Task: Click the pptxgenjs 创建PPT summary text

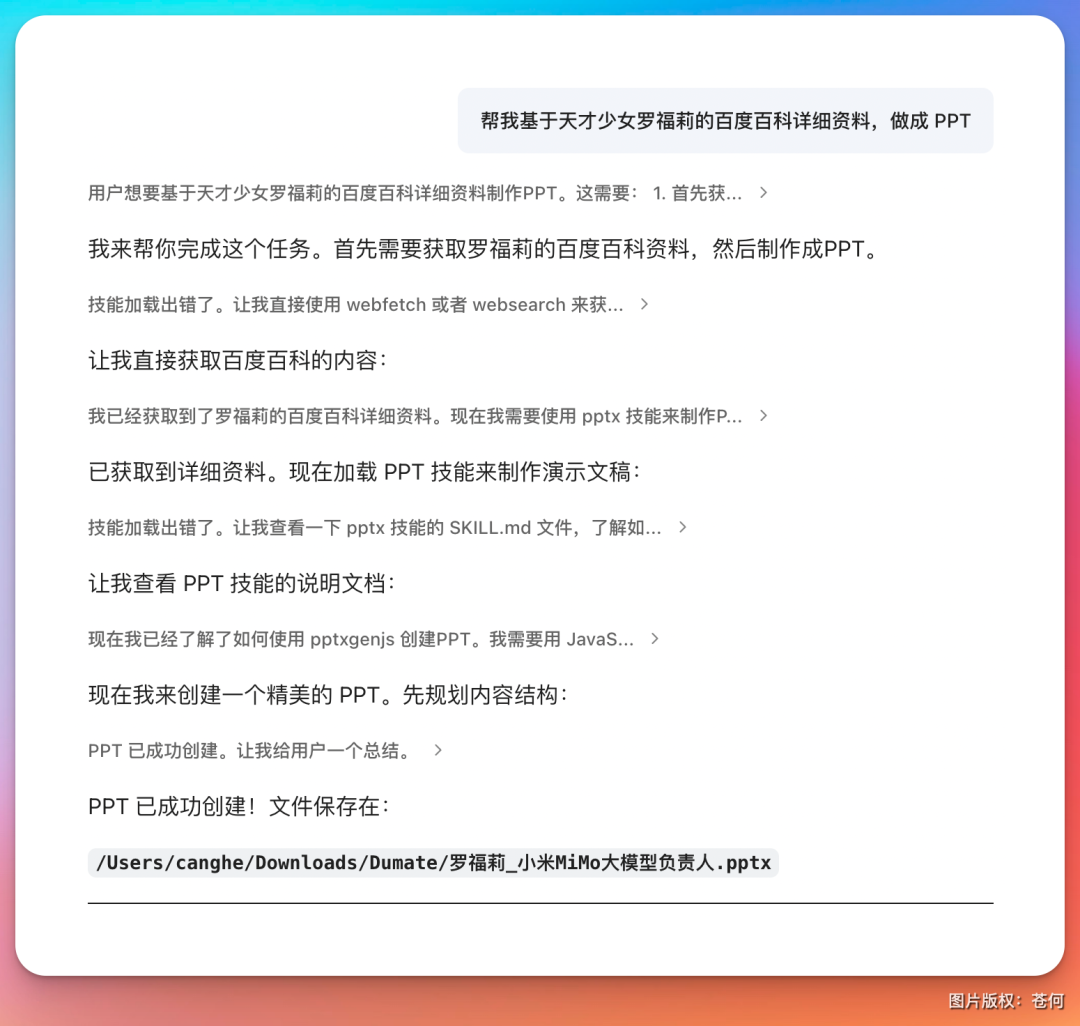Action: pyautogui.click(x=360, y=639)
